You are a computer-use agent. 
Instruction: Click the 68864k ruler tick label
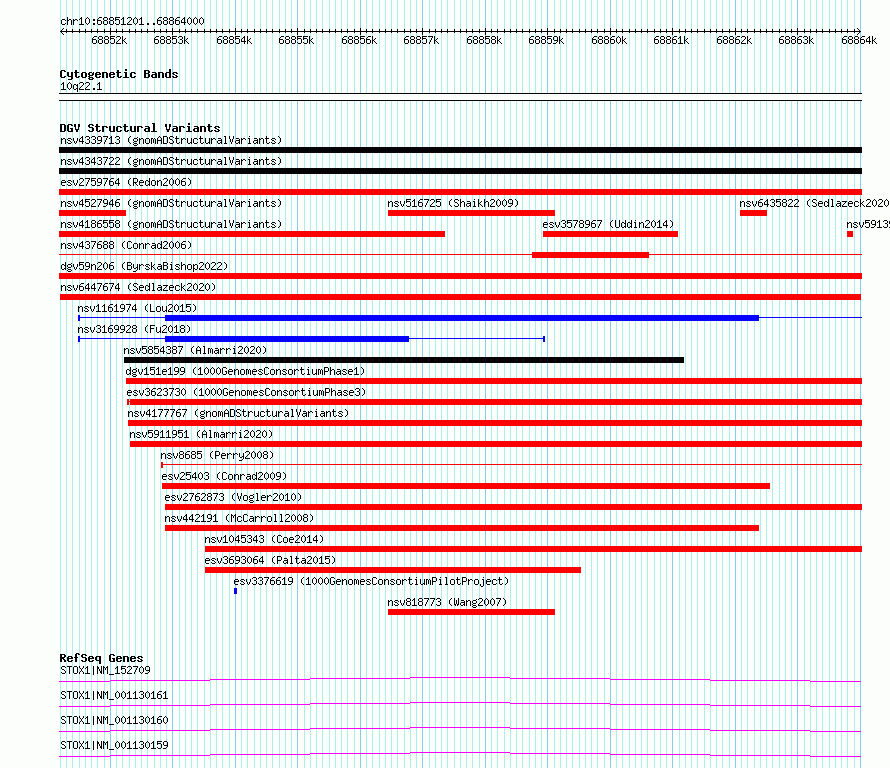tap(859, 40)
